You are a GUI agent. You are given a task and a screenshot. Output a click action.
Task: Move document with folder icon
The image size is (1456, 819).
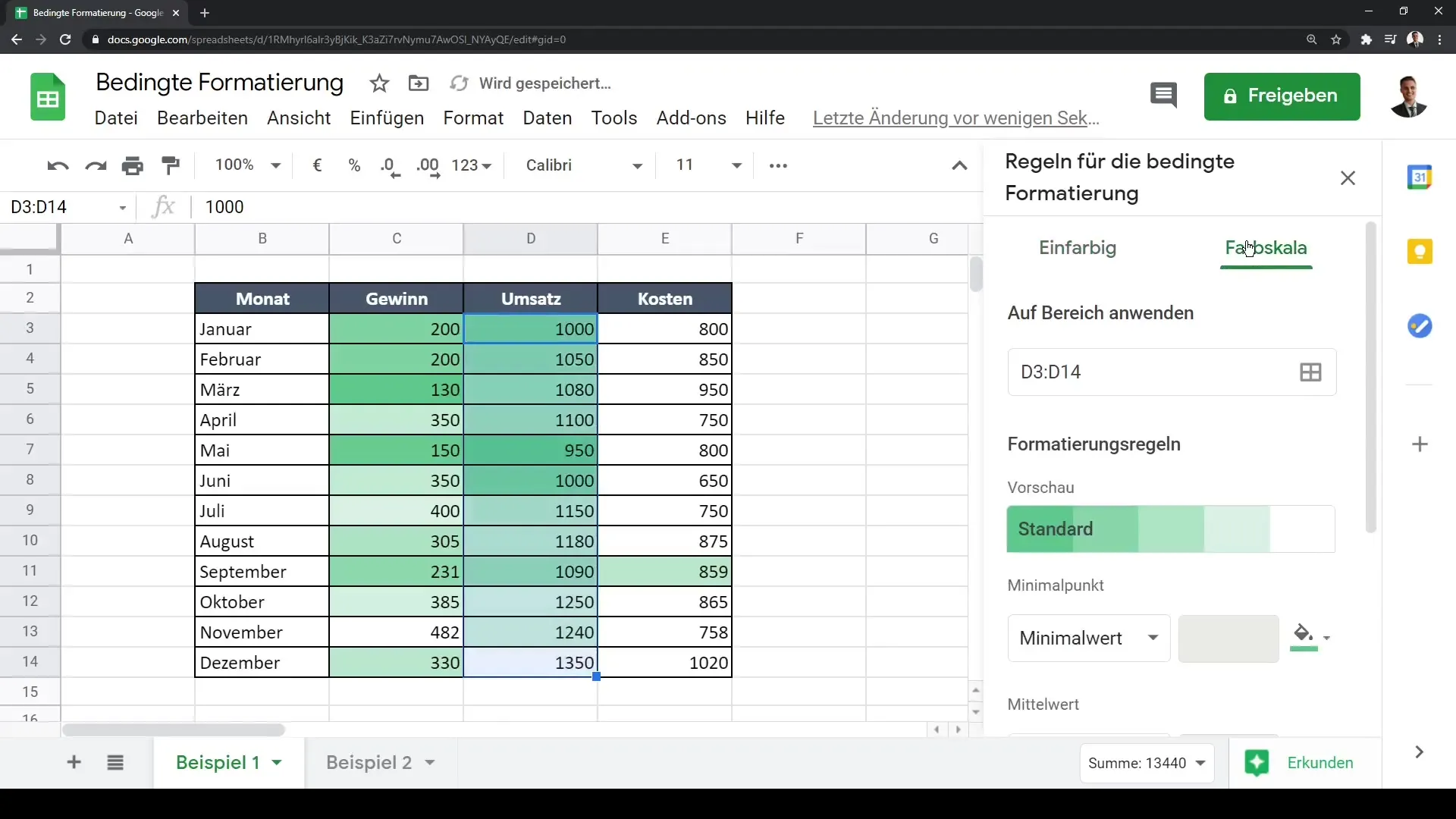419,83
